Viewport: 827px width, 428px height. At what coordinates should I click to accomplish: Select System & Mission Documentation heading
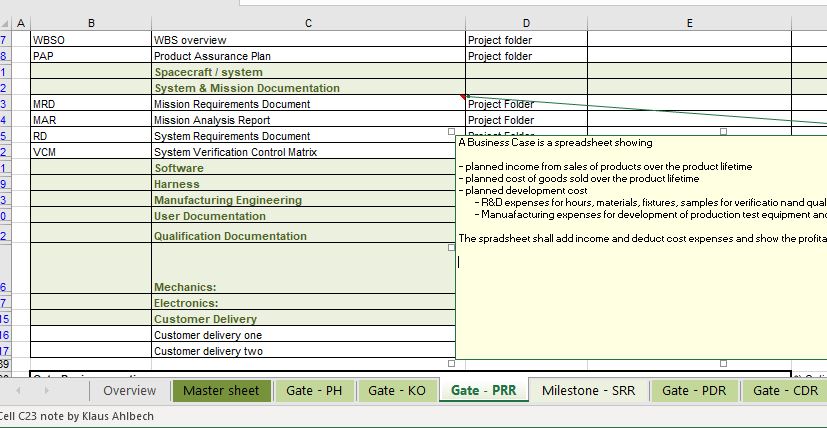pyautogui.click(x=309, y=88)
